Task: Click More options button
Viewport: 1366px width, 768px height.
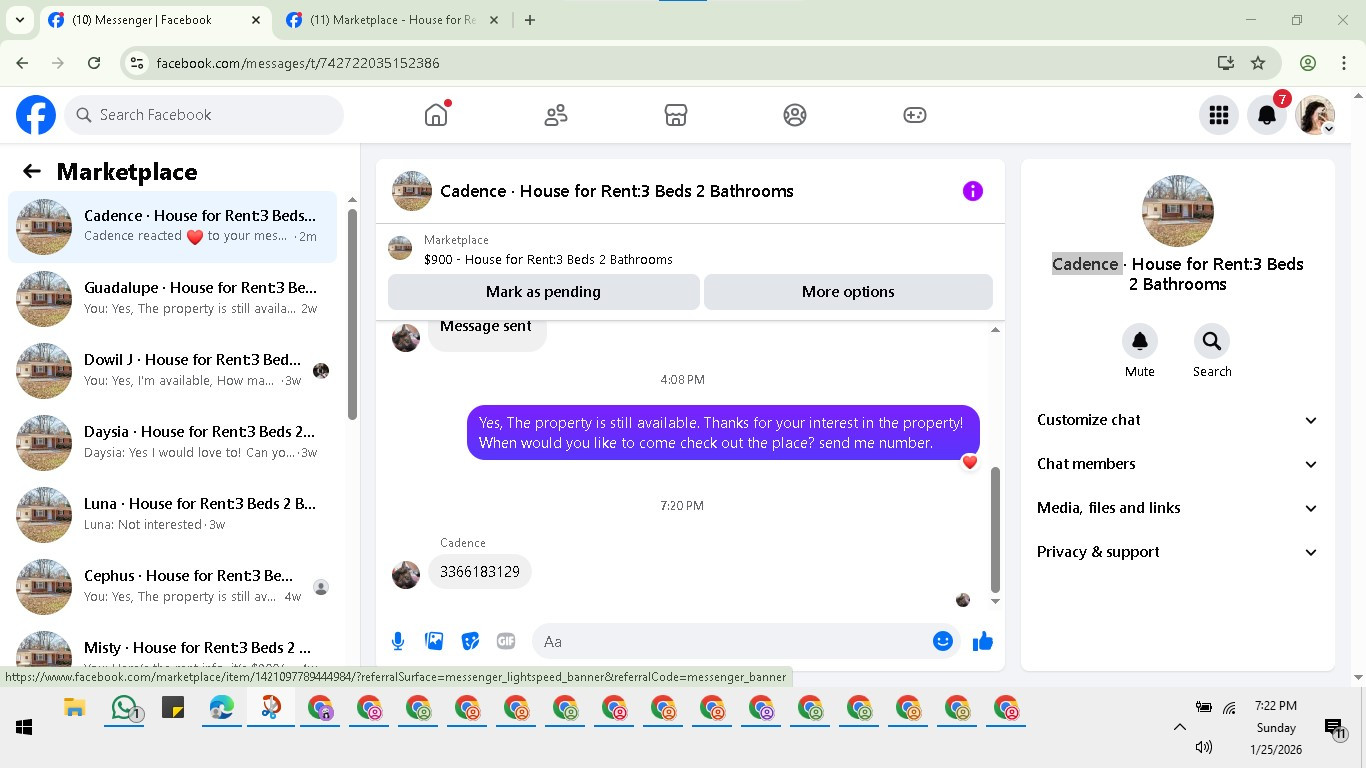Action: click(848, 292)
